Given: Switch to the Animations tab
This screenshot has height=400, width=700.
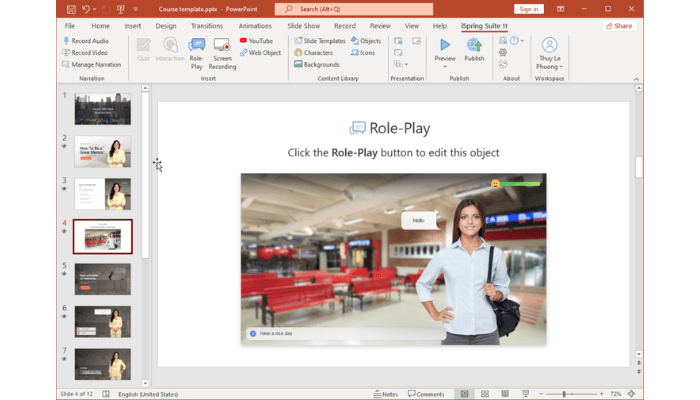Looking at the screenshot, I should click(255, 26).
